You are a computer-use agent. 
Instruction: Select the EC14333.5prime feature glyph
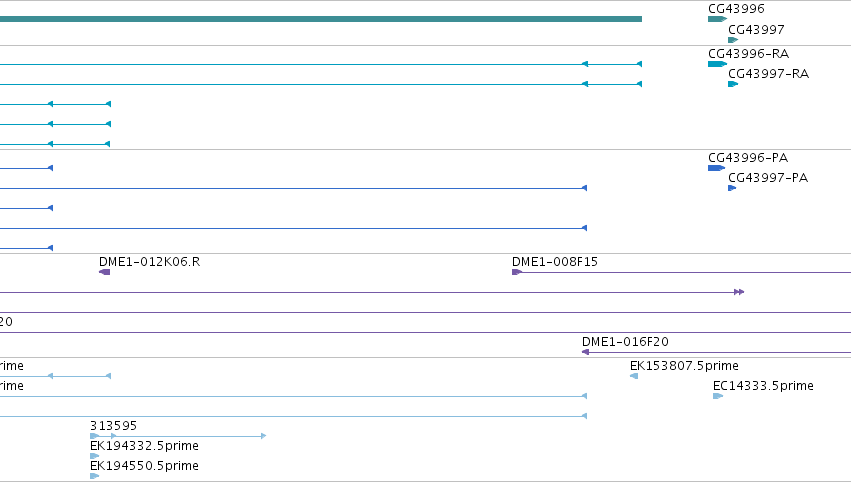(717, 396)
